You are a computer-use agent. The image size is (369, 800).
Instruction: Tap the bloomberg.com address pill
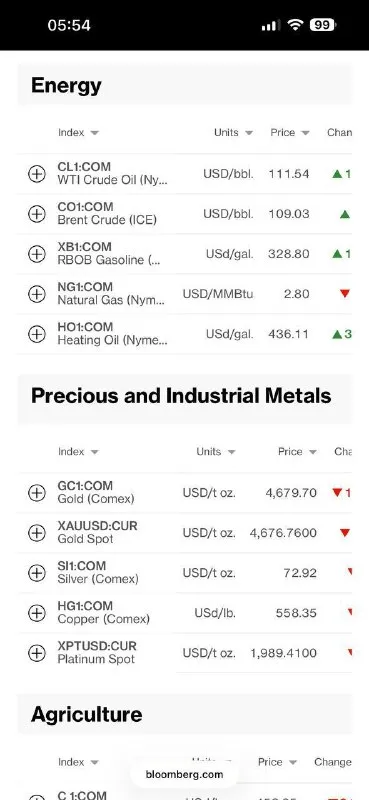coord(184,774)
